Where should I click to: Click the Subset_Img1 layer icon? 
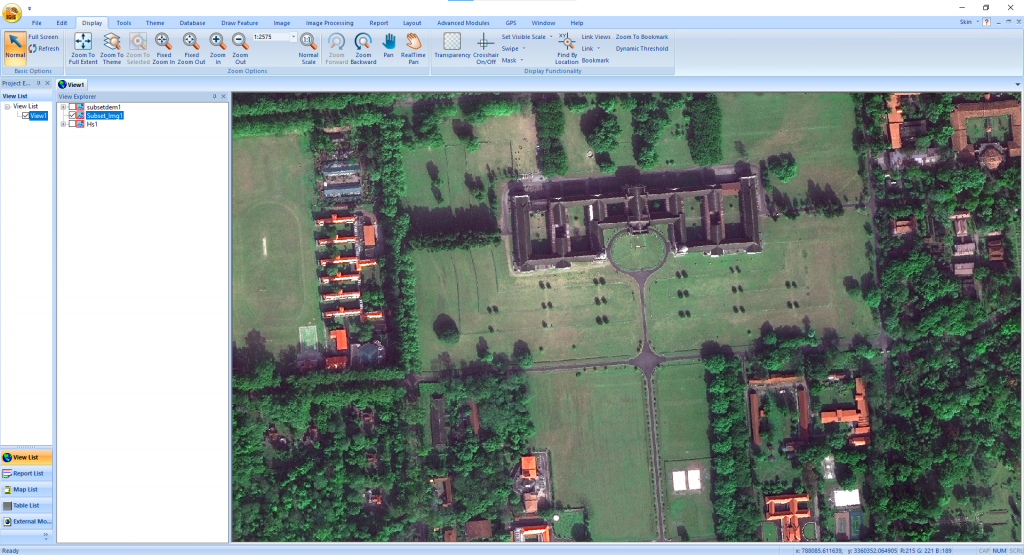click(x=81, y=116)
